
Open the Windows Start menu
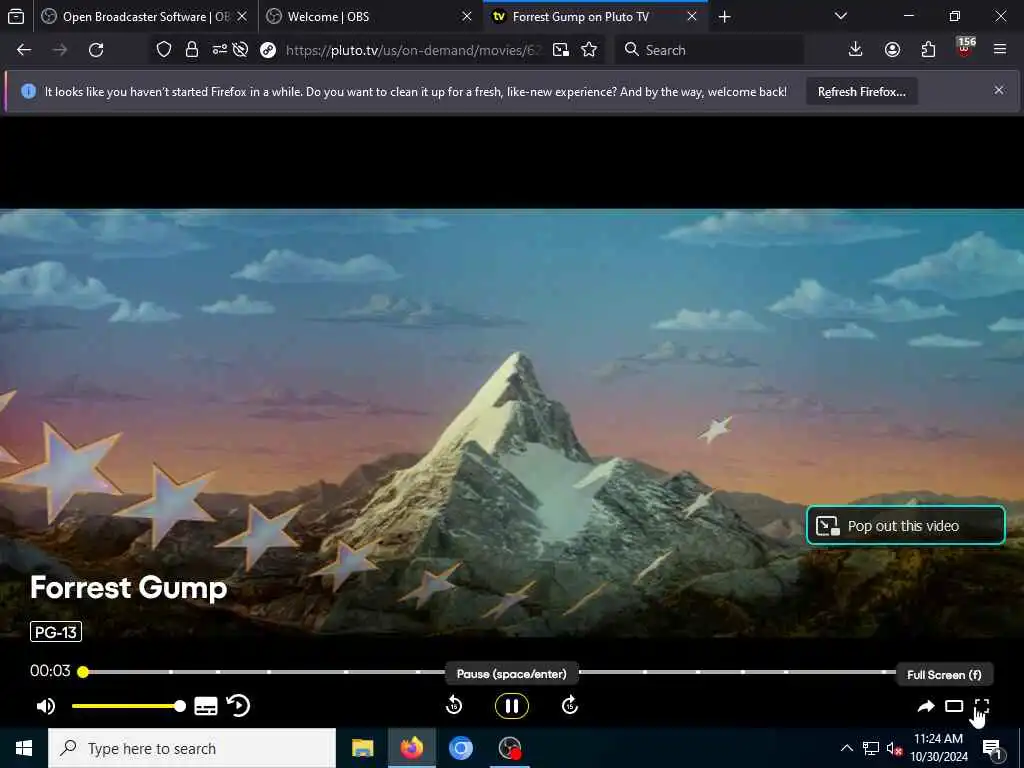[x=24, y=748]
